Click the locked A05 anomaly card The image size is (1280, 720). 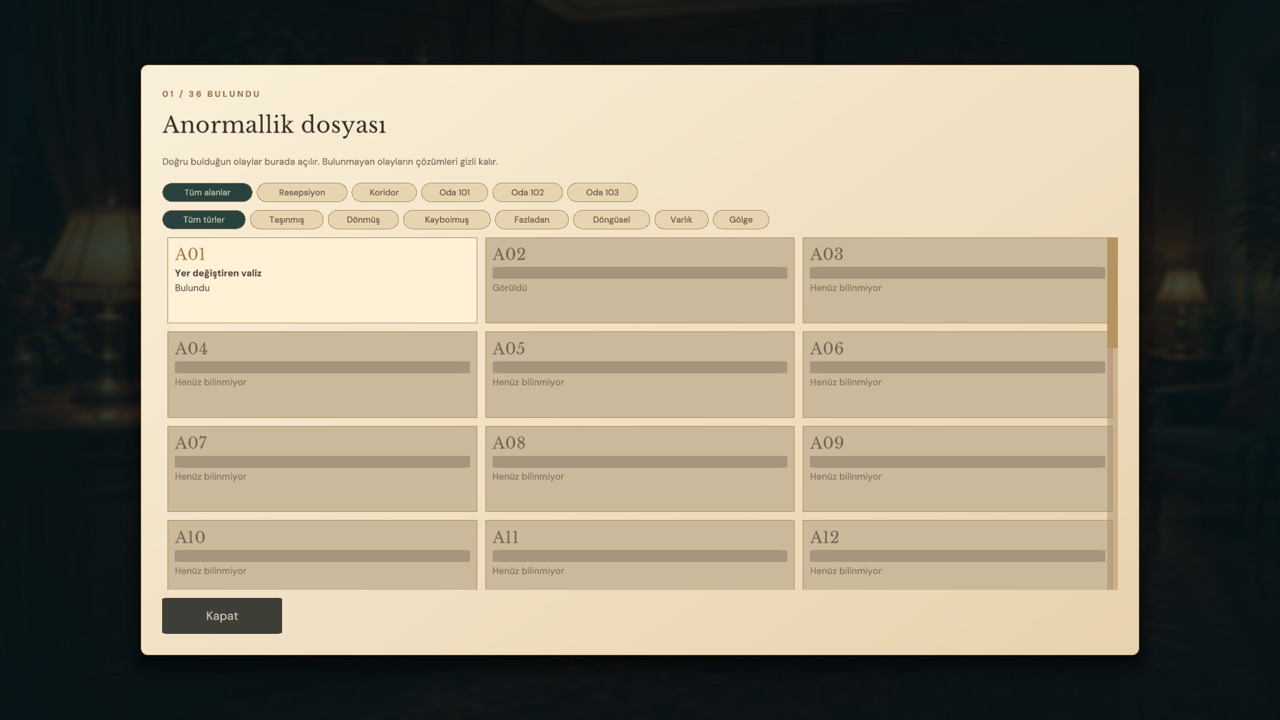pyautogui.click(x=640, y=374)
